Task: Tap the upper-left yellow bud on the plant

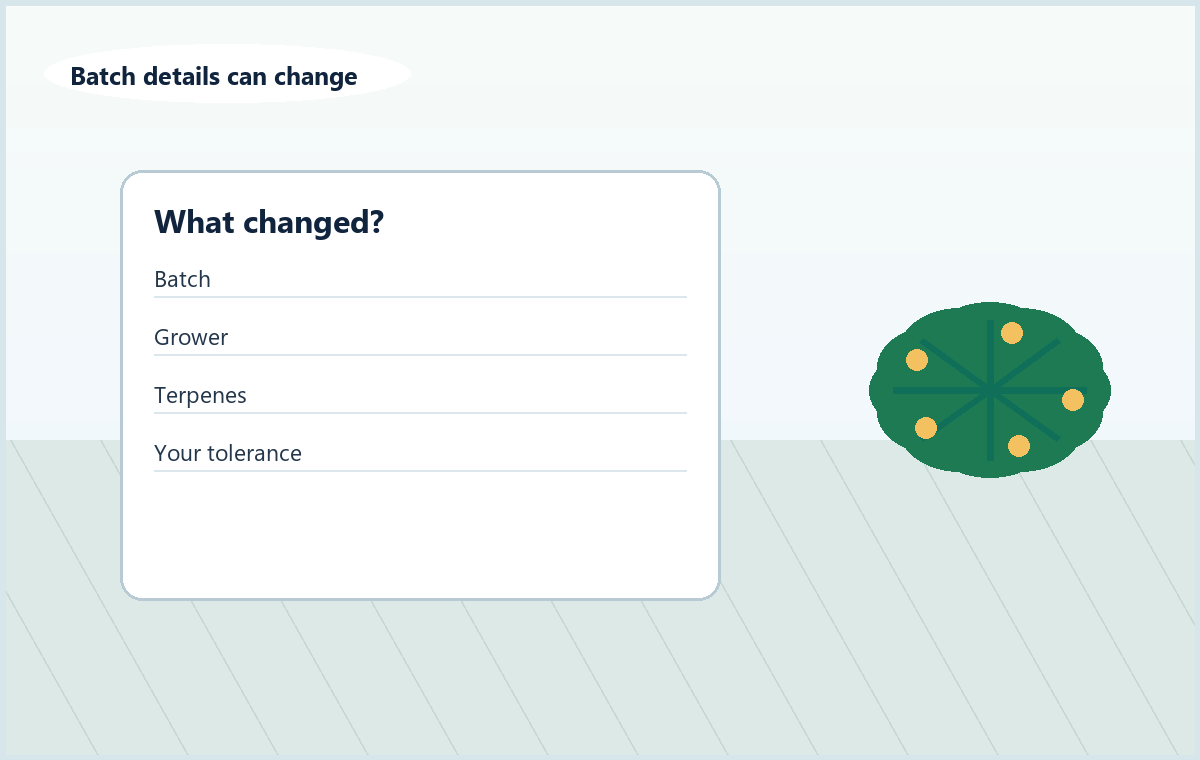Action: coord(917,360)
